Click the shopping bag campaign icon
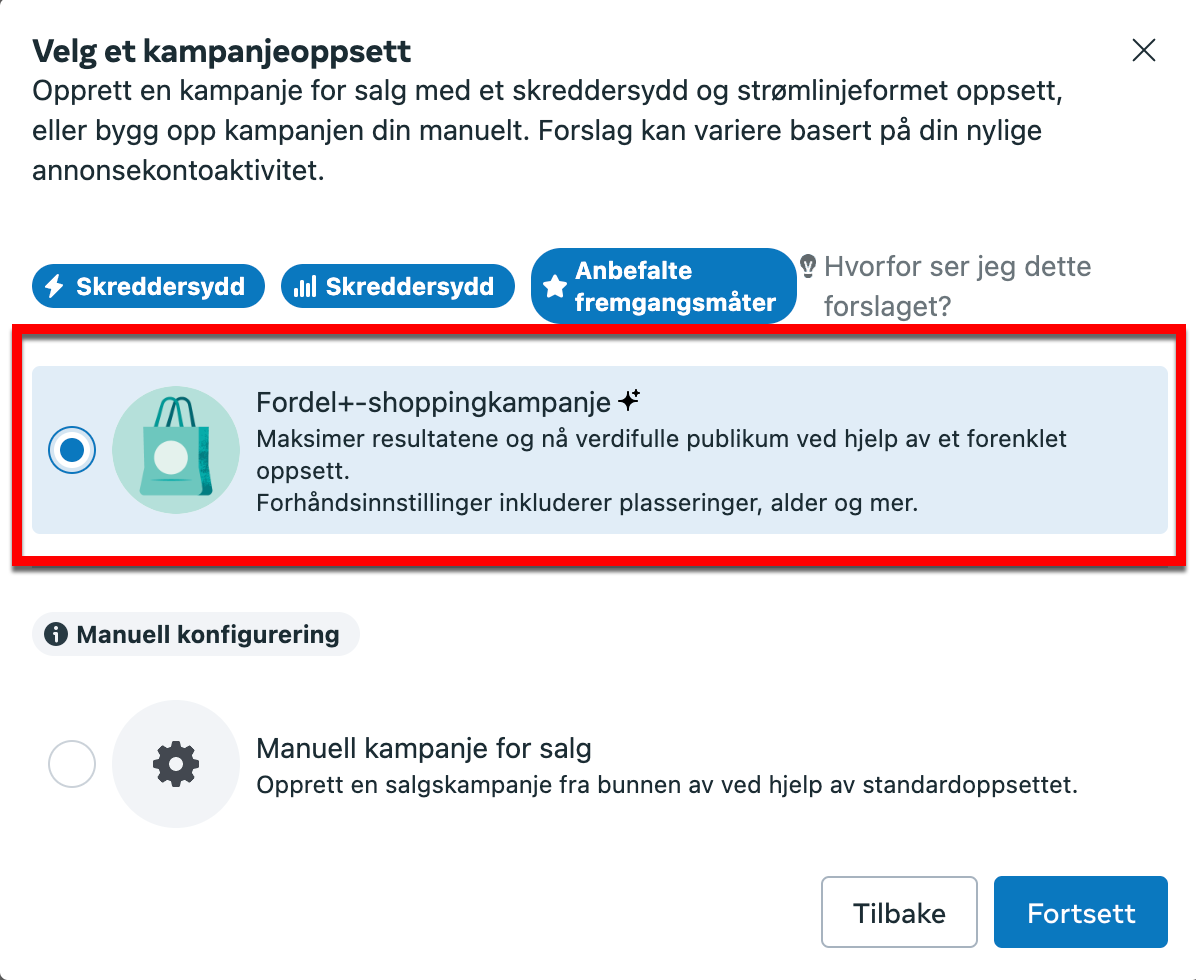1196x980 pixels. tap(176, 450)
